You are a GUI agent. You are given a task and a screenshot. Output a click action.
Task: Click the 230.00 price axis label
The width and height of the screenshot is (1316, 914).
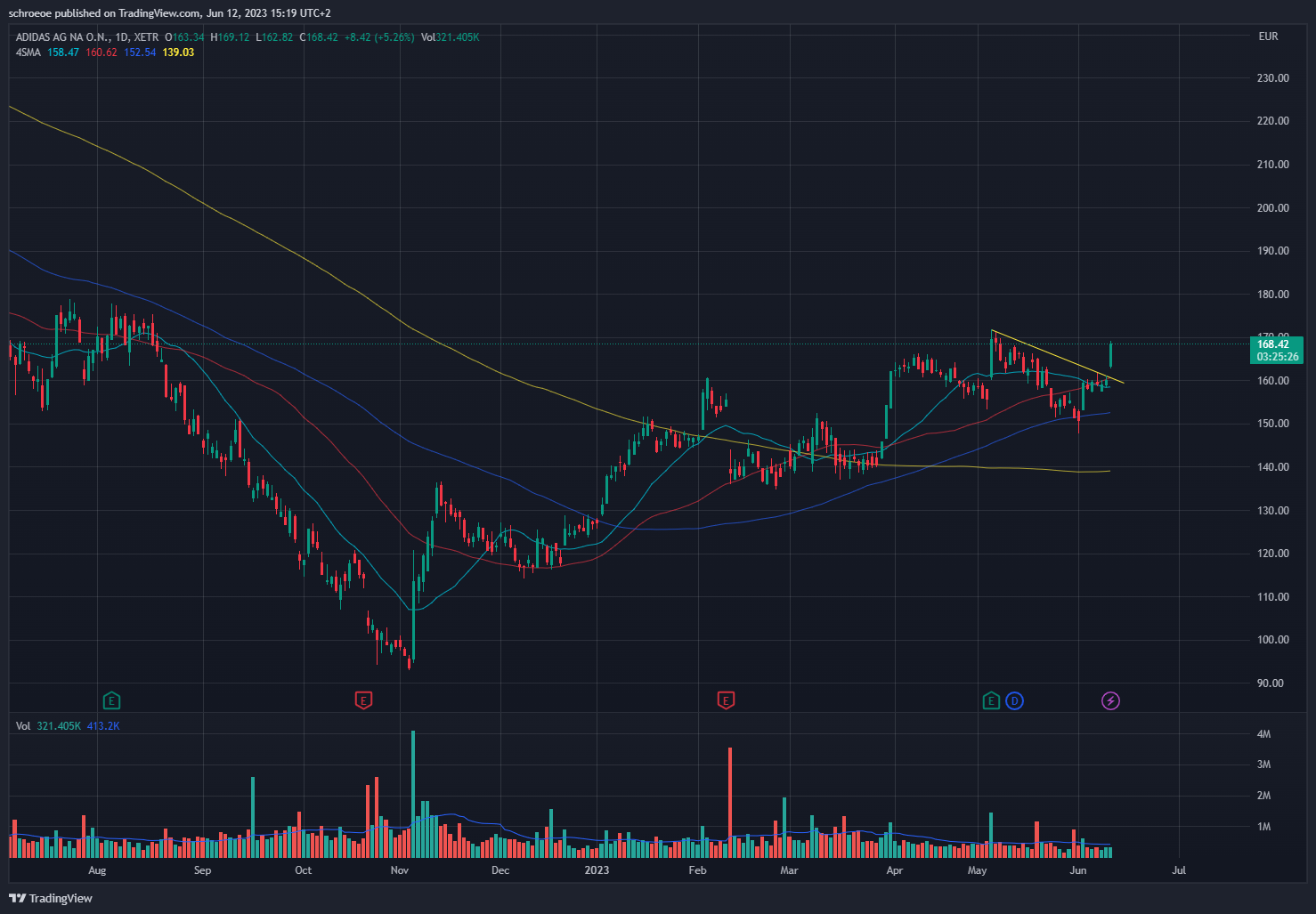click(x=1272, y=78)
